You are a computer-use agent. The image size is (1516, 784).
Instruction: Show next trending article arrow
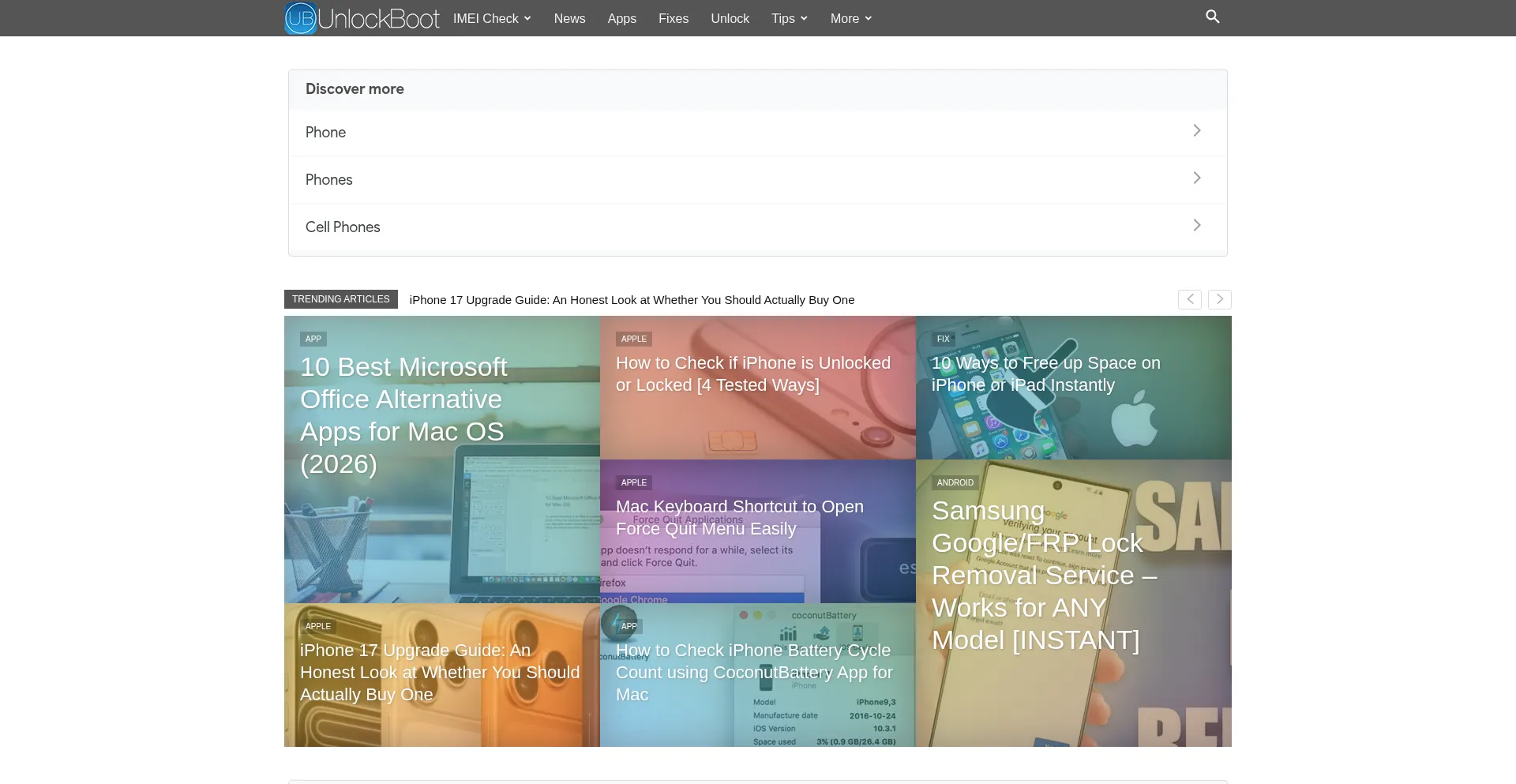1220,299
